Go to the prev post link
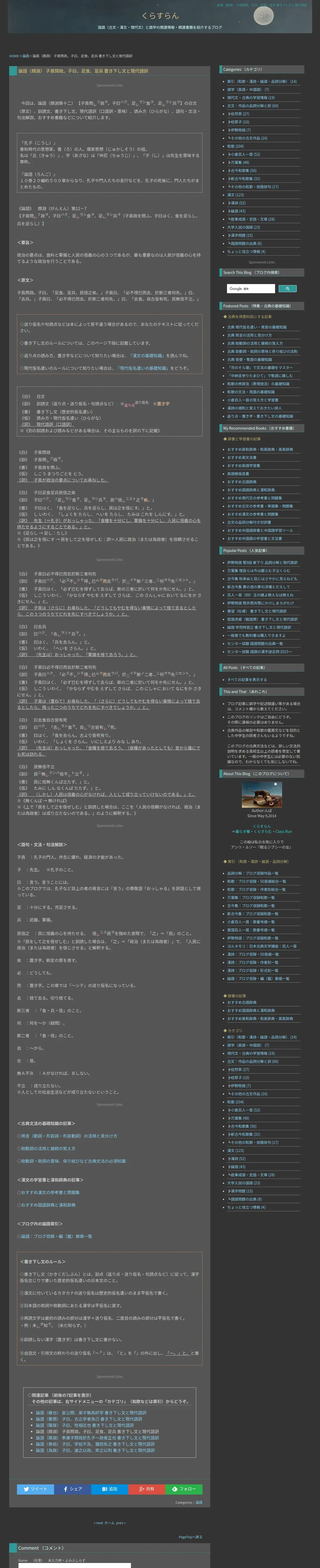Viewport: 320px width, 1568px height. 120,1523
